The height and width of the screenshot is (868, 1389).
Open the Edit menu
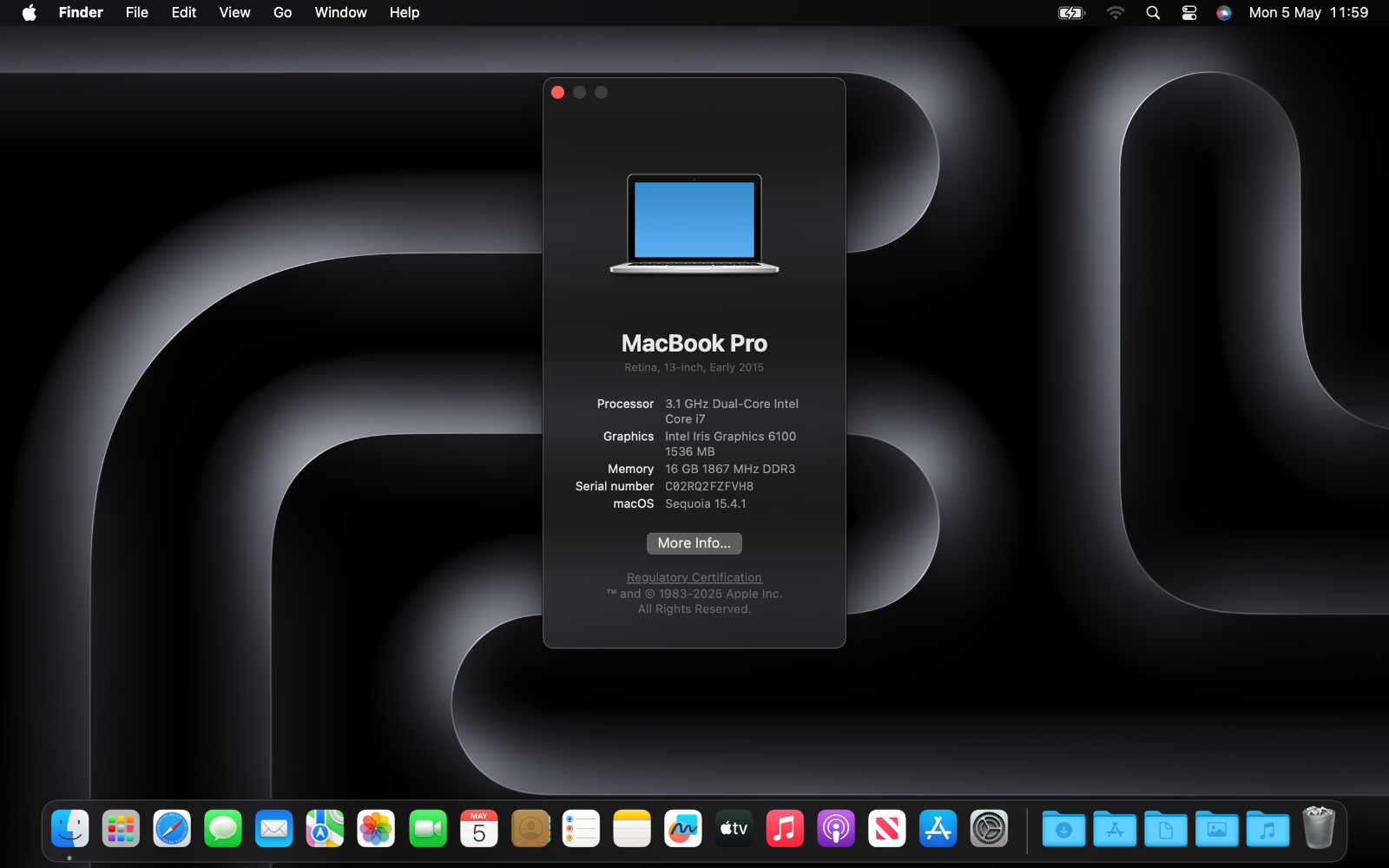(x=184, y=12)
